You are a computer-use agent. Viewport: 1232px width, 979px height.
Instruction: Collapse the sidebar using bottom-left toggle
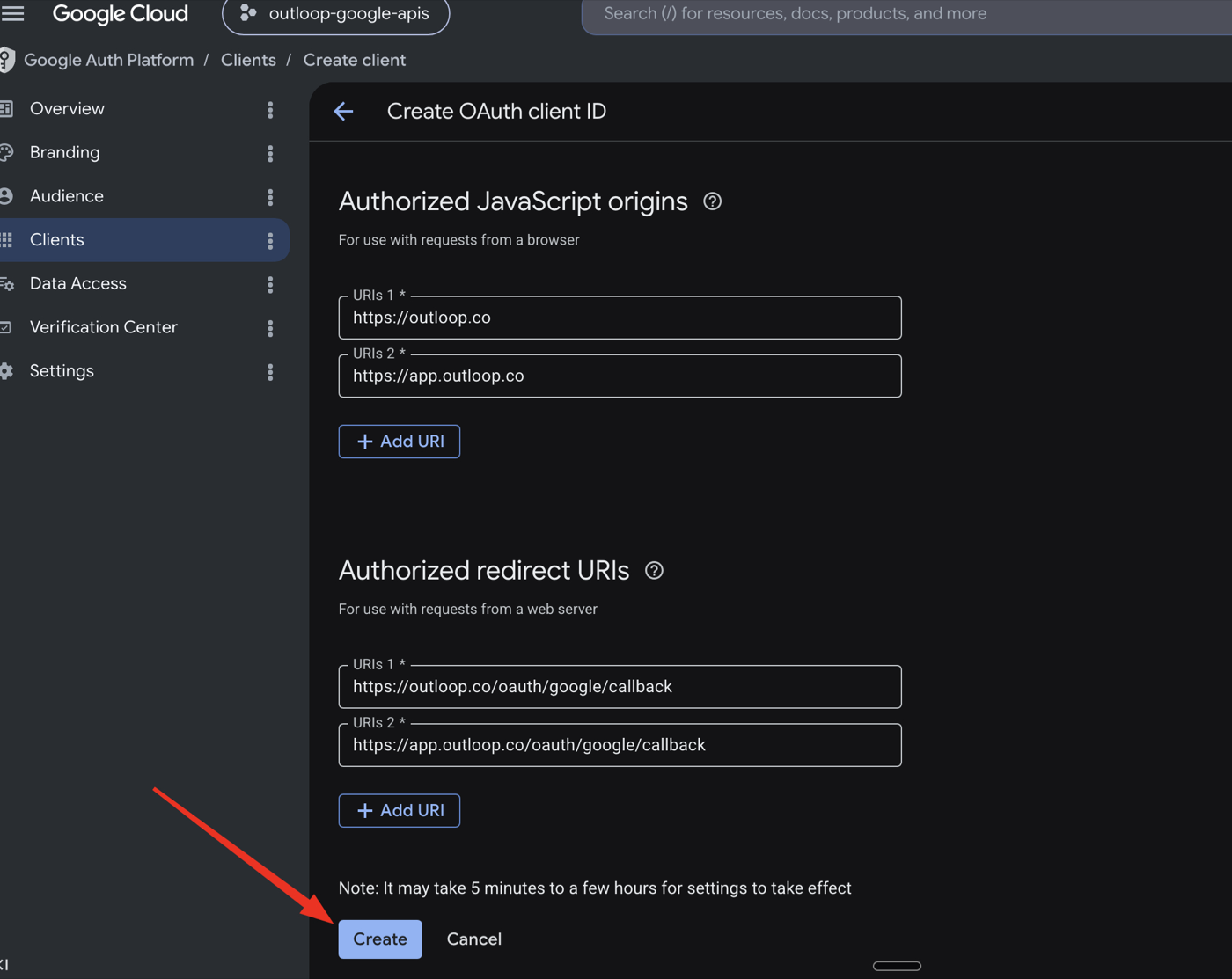tap(4, 965)
